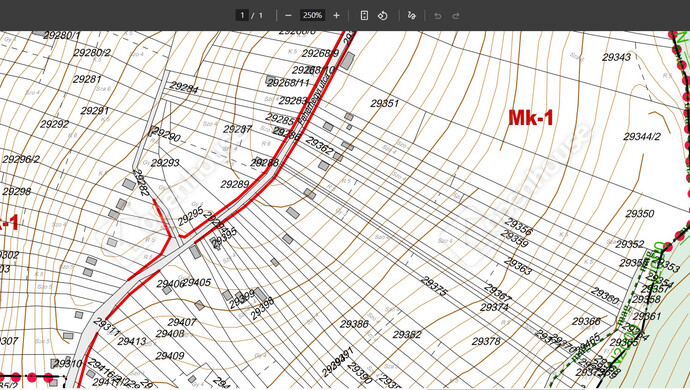The height and width of the screenshot is (390, 690).
Task: Select parcel label 29363
Action: tap(518, 266)
